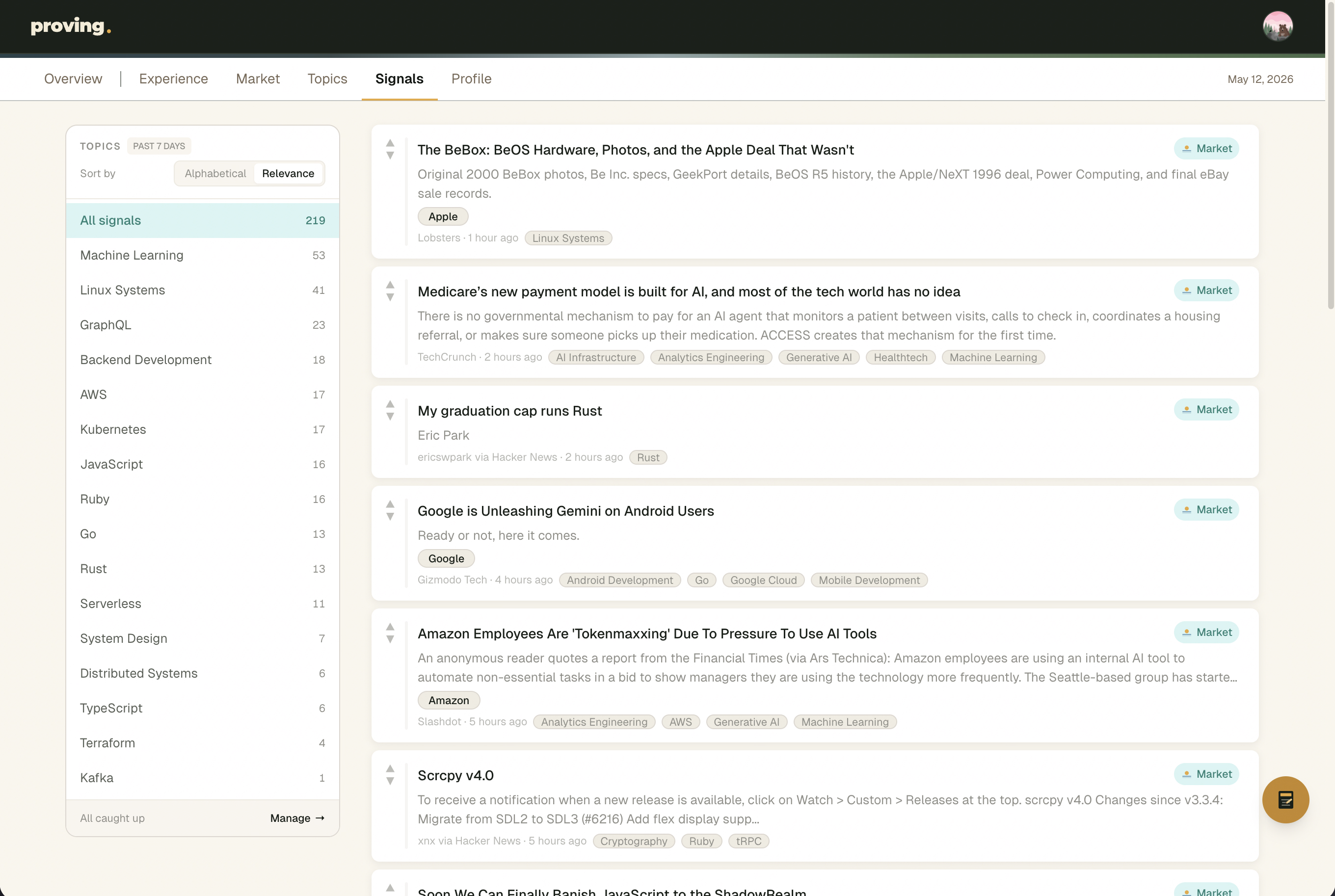Click the Google company tag
The width and height of the screenshot is (1335, 896).
[x=446, y=558]
